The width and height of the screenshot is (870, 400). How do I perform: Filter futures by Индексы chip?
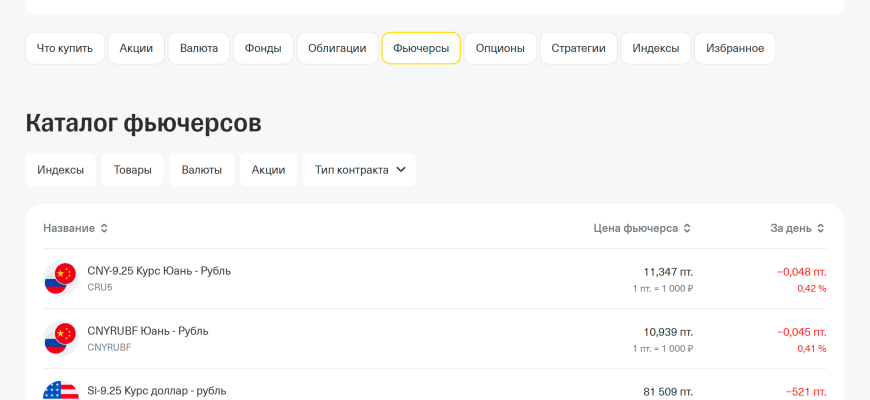pyautogui.click(x=61, y=170)
